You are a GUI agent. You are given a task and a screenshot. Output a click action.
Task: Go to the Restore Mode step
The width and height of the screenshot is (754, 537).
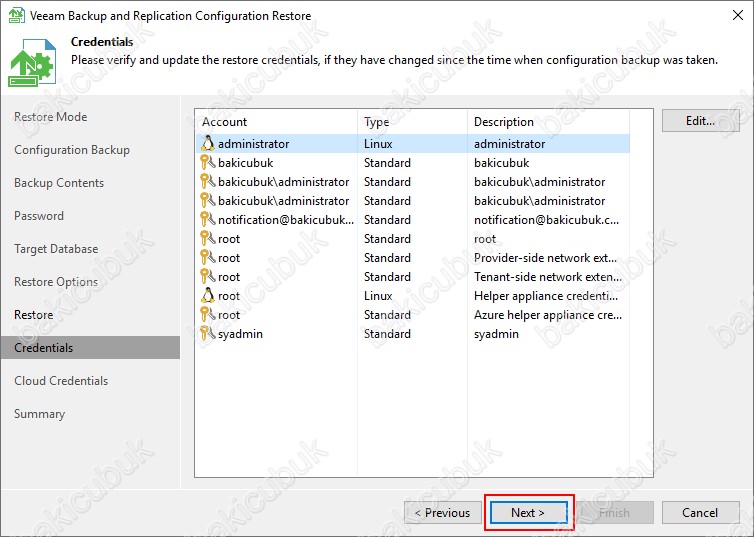pyautogui.click(x=50, y=117)
